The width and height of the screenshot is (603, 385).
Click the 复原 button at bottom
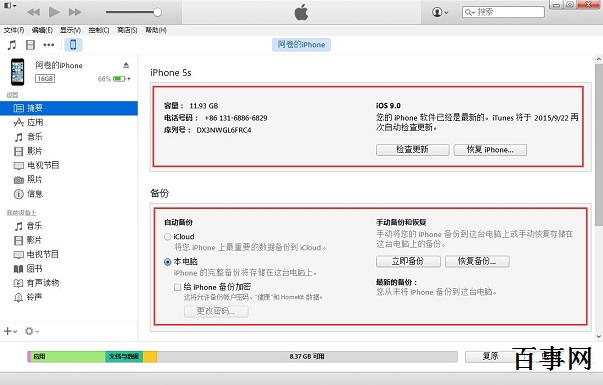click(x=491, y=356)
